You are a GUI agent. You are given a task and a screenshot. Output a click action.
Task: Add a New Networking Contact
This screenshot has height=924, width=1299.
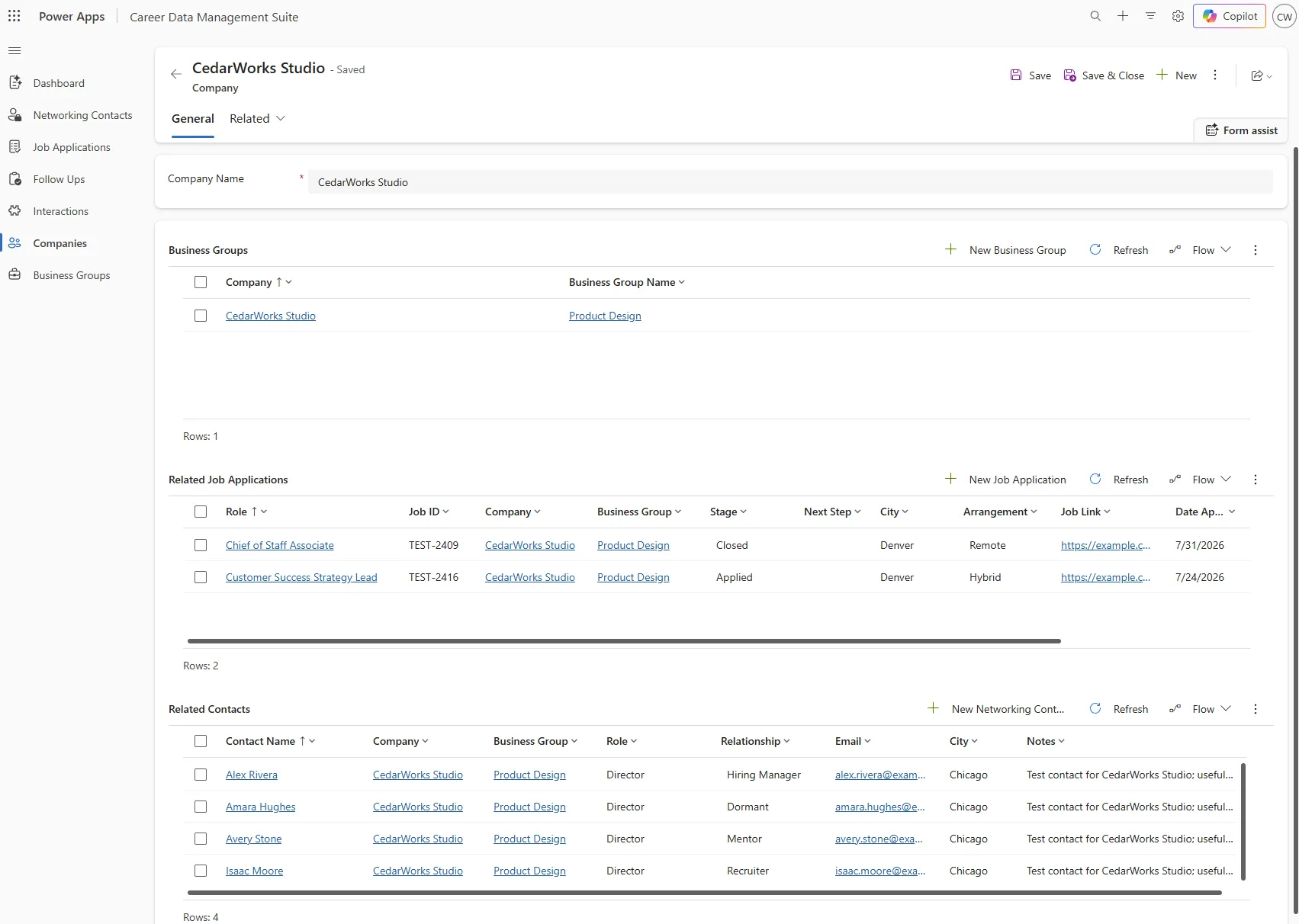click(995, 709)
